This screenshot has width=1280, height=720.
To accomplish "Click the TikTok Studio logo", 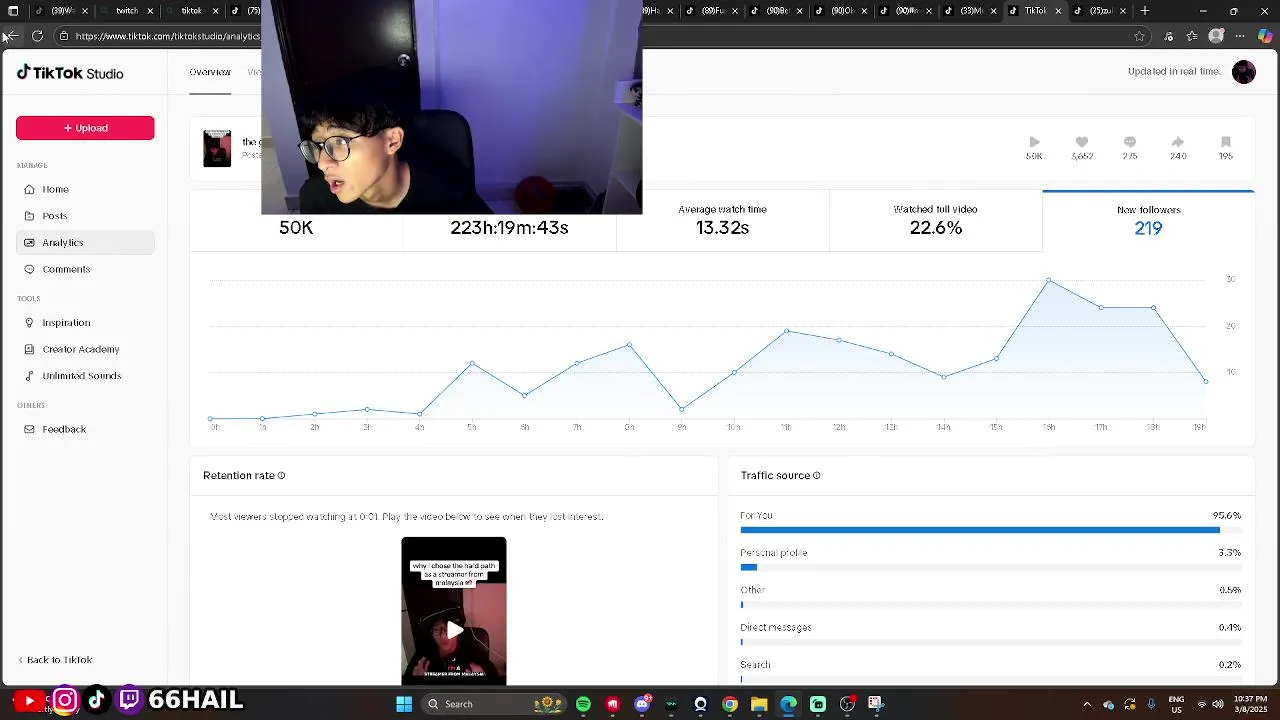I will coord(70,73).
